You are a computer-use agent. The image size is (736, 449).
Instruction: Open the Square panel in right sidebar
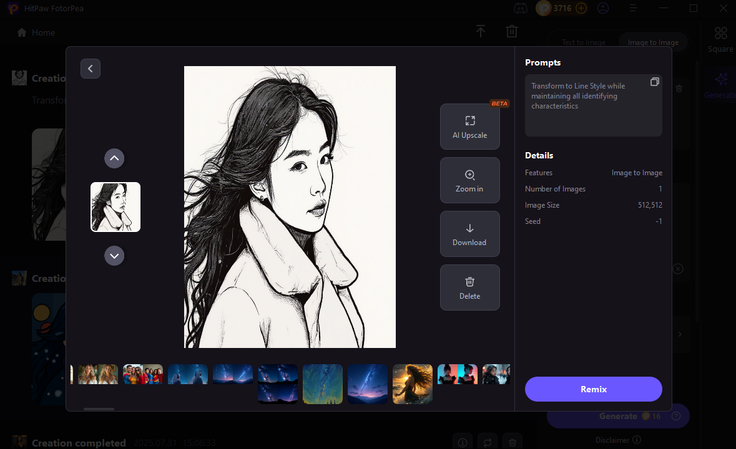[720, 39]
